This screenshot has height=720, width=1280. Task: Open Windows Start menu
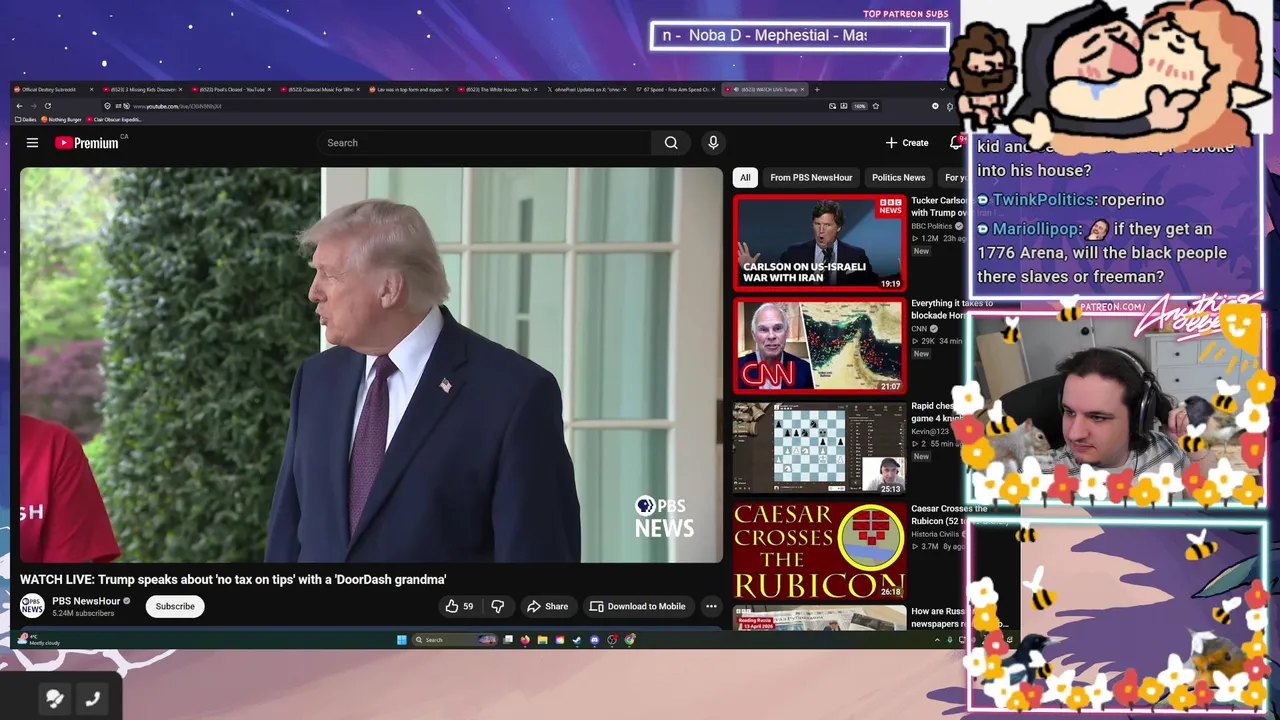coord(402,640)
